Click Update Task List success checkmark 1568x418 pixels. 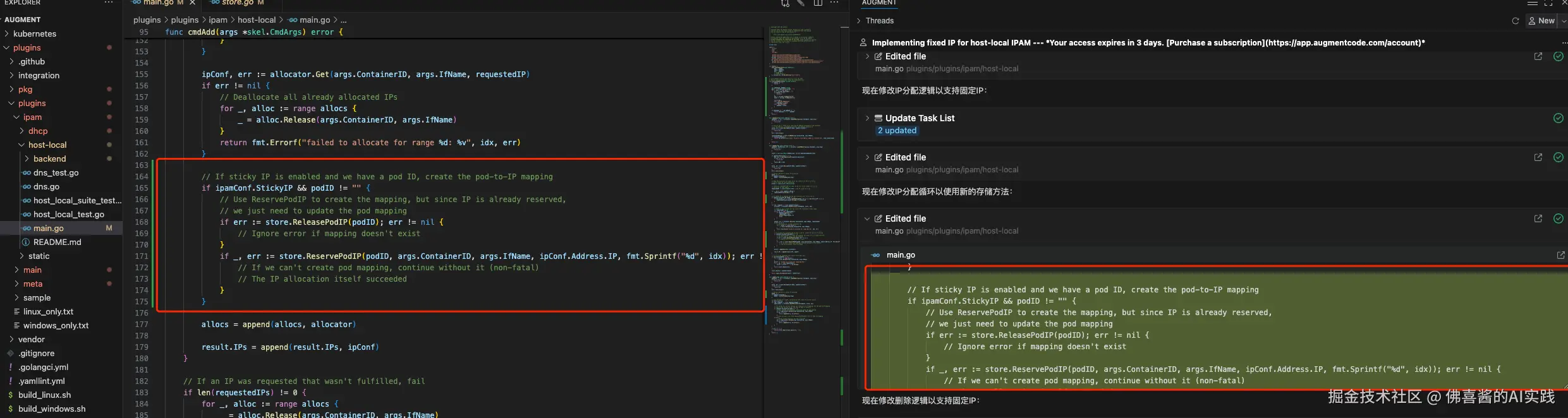[1559, 118]
